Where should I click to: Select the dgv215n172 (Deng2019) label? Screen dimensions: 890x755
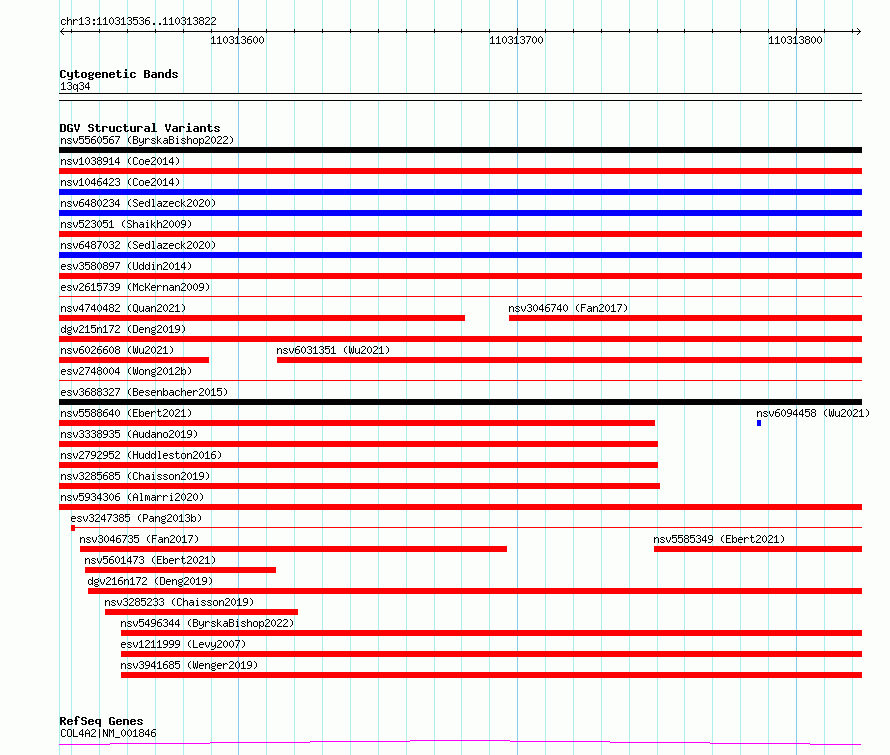pyautogui.click(x=123, y=329)
